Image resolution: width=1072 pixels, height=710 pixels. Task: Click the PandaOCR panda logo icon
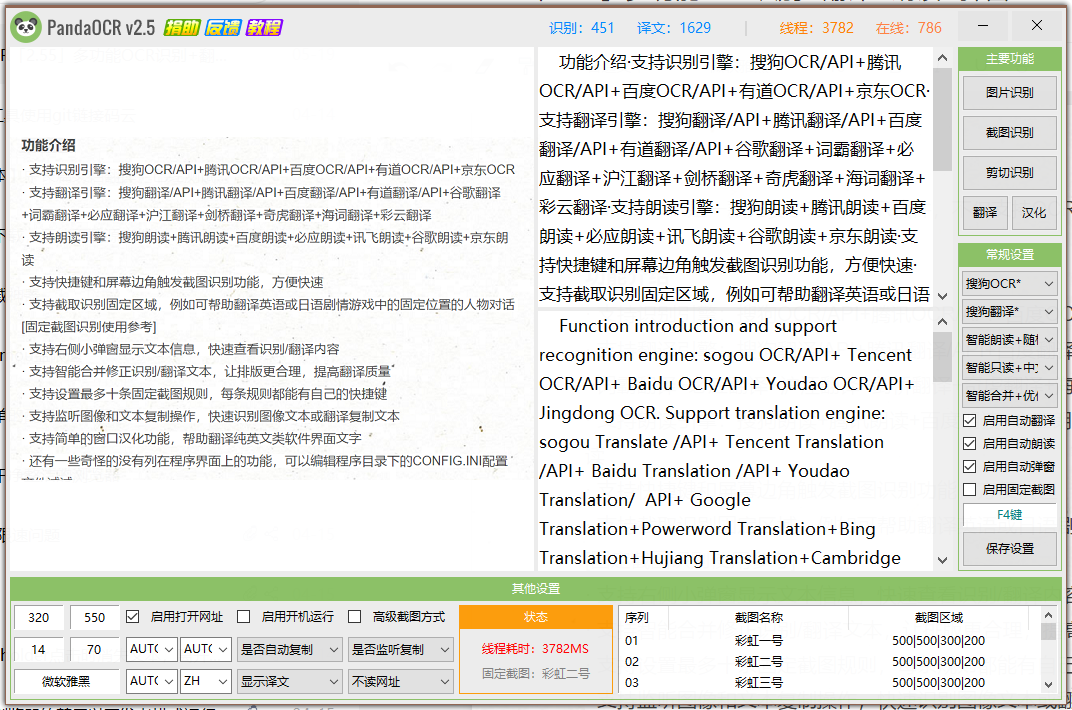point(26,27)
